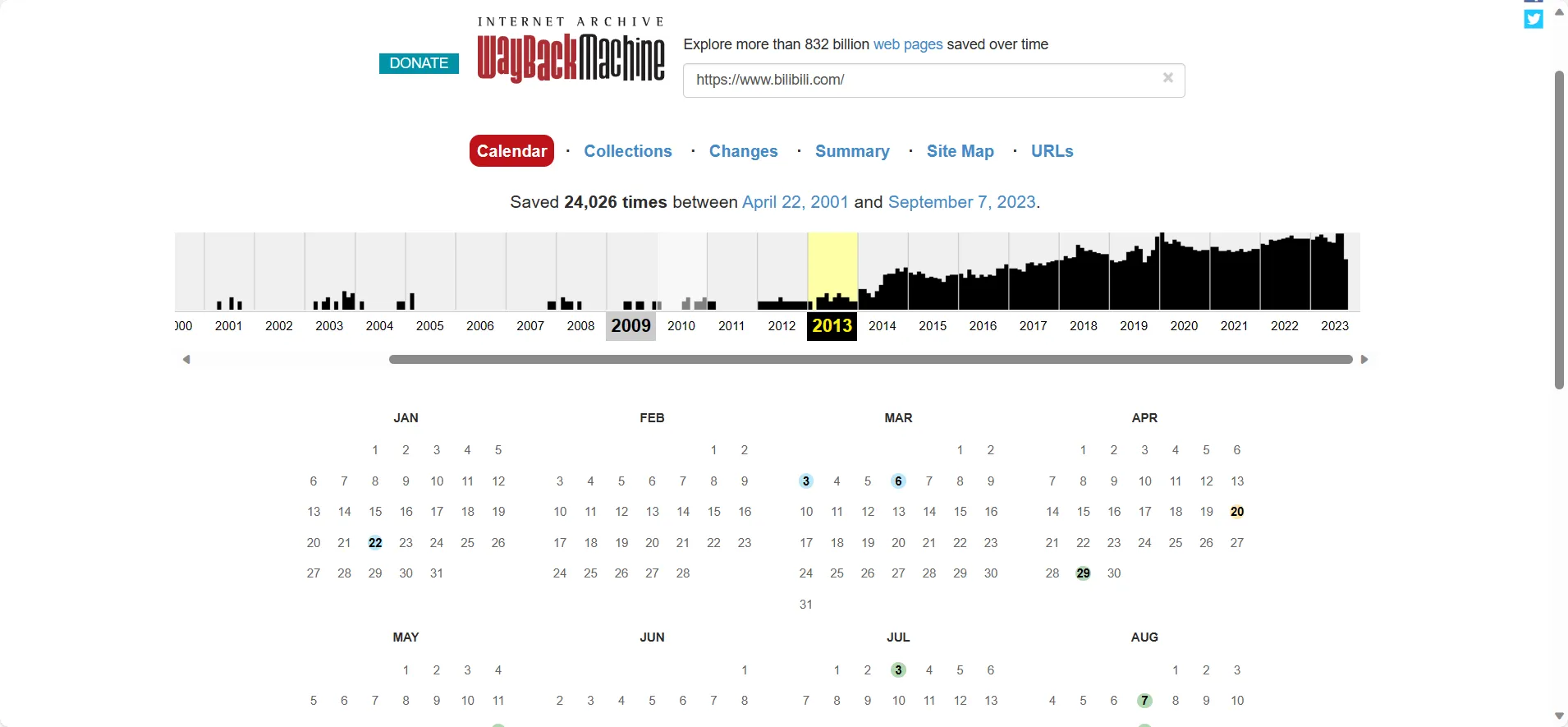Click the Twitter share icon
The image size is (1568, 727).
1533,19
